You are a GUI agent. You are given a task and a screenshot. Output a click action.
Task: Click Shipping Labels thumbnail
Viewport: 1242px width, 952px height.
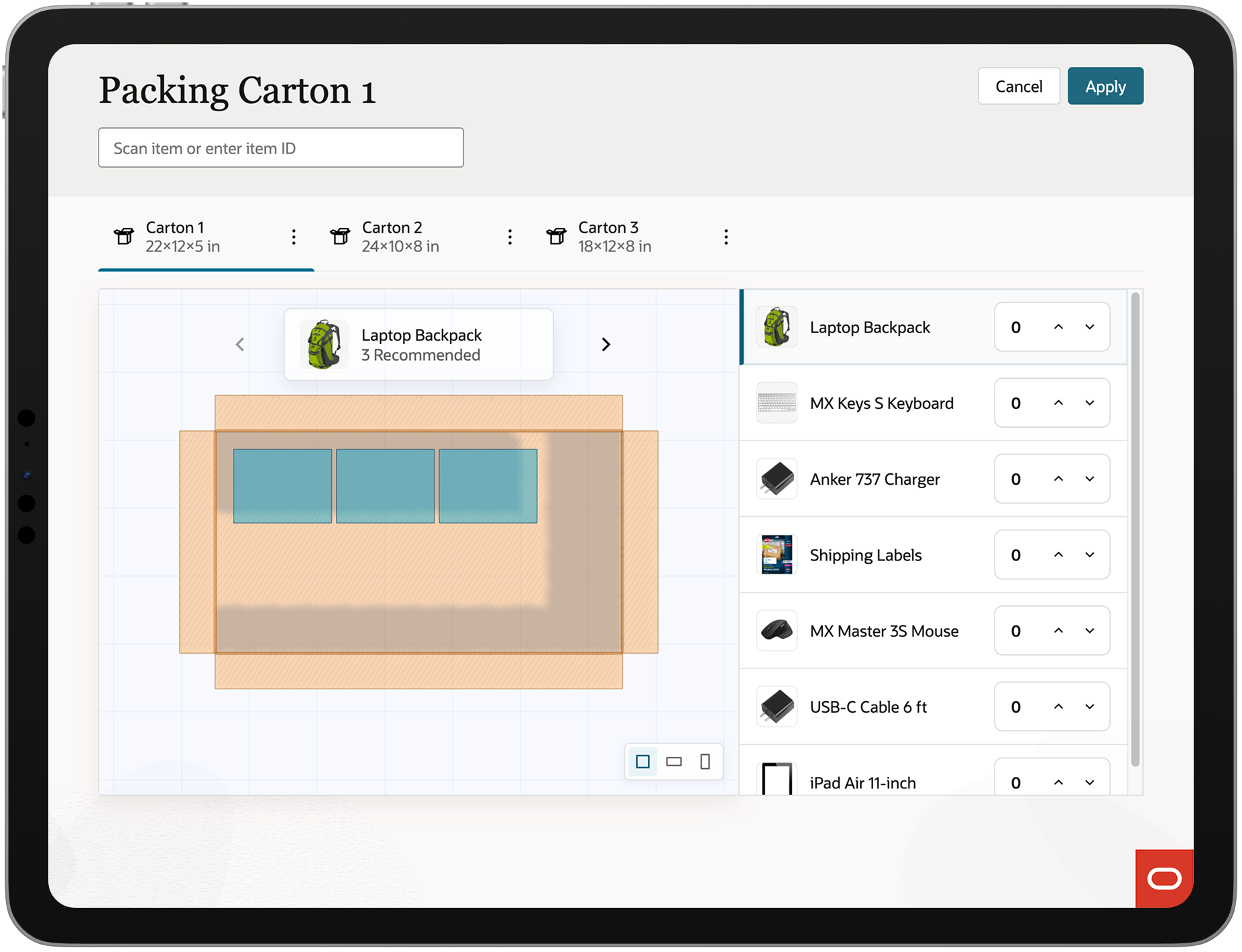click(777, 554)
